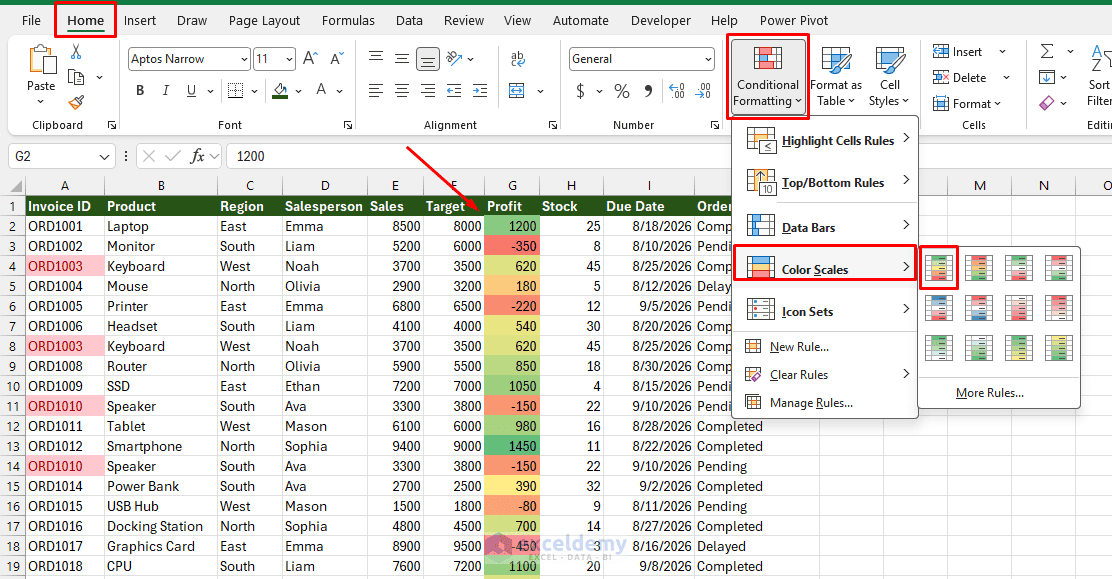Click the Fill down arrow icon
The width and height of the screenshot is (1112, 579).
tap(1047, 77)
